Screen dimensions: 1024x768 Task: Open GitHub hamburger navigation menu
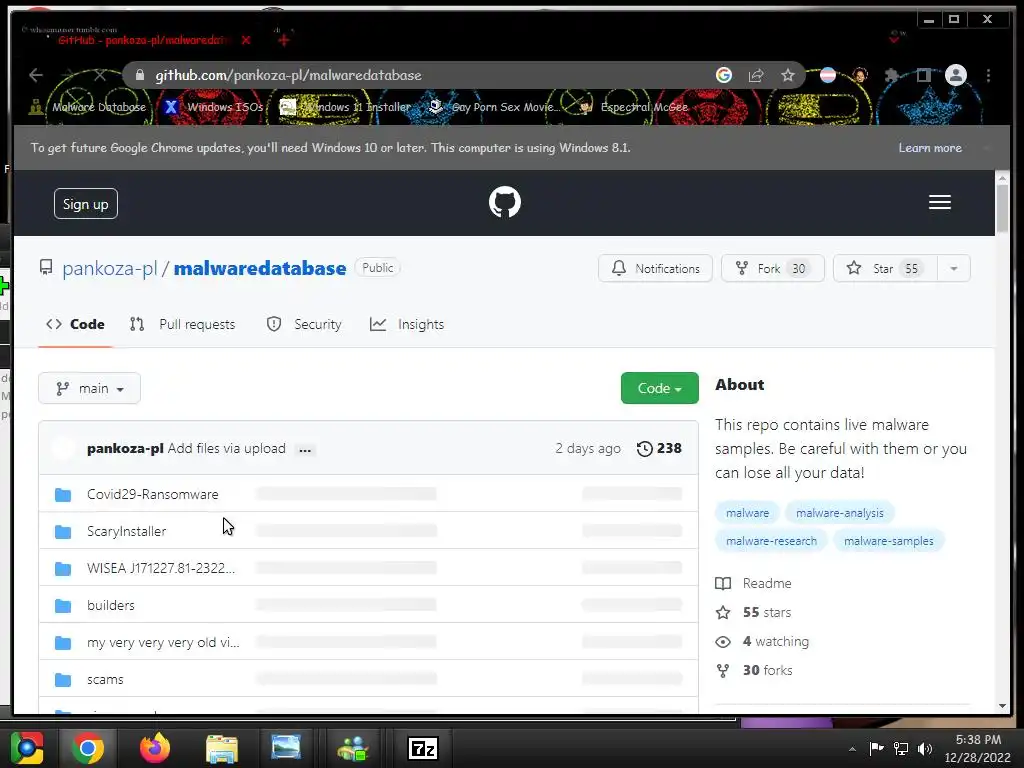point(940,202)
